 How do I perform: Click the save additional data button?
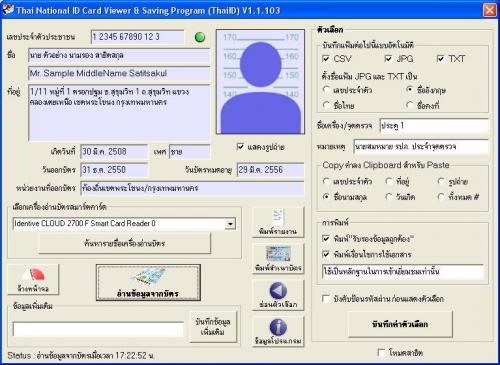pyautogui.click(x=213, y=327)
